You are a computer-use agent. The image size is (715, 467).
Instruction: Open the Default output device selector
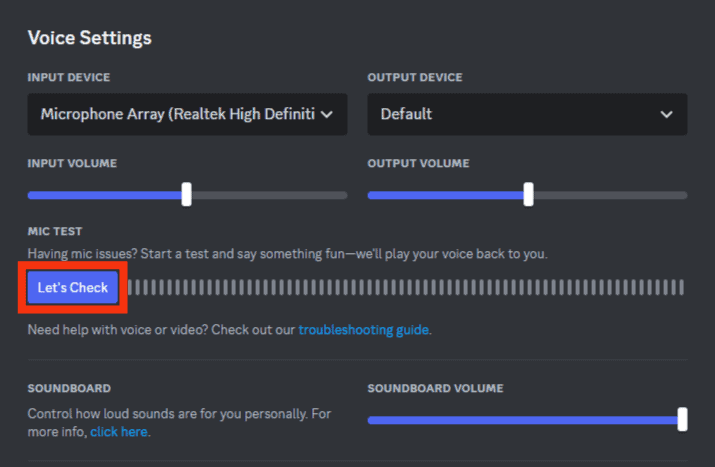528,114
